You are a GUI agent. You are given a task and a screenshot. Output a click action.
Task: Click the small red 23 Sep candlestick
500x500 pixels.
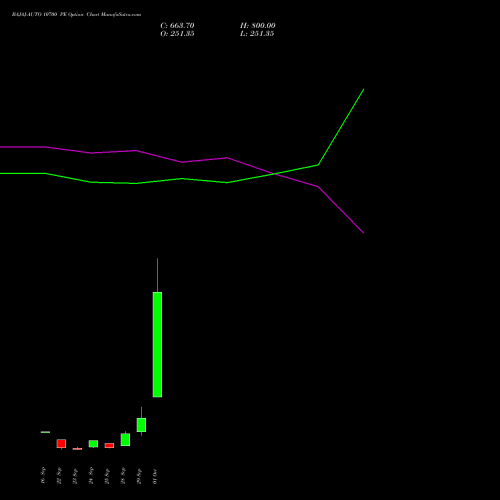click(77, 449)
